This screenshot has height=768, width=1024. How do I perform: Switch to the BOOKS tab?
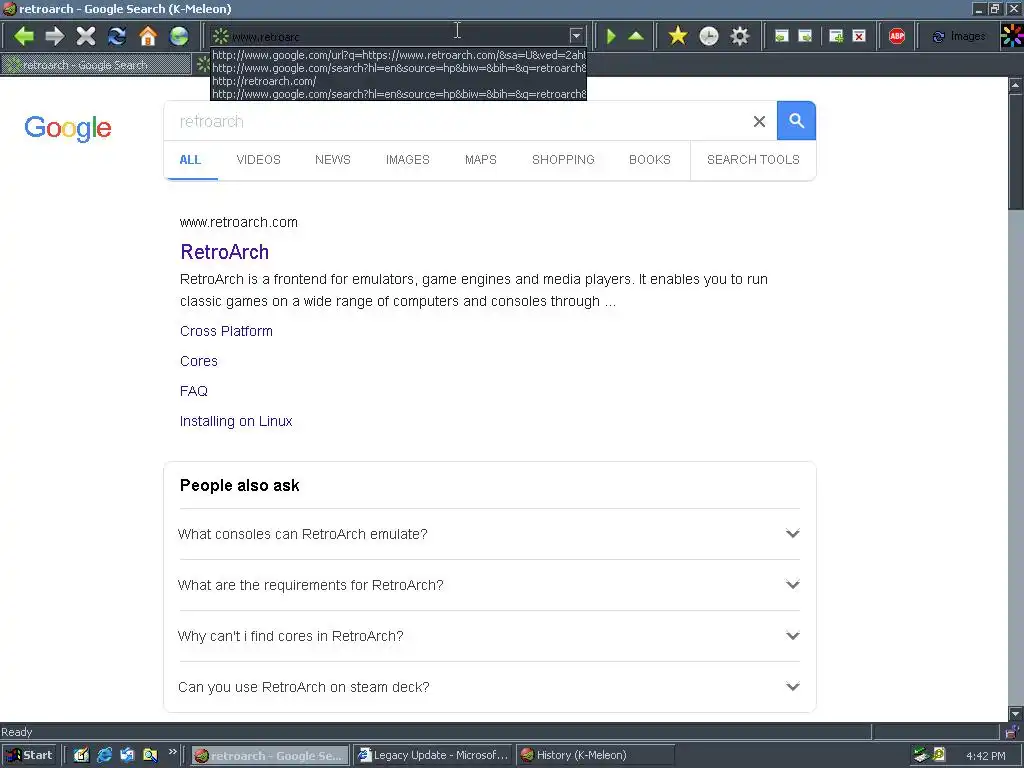(x=650, y=160)
